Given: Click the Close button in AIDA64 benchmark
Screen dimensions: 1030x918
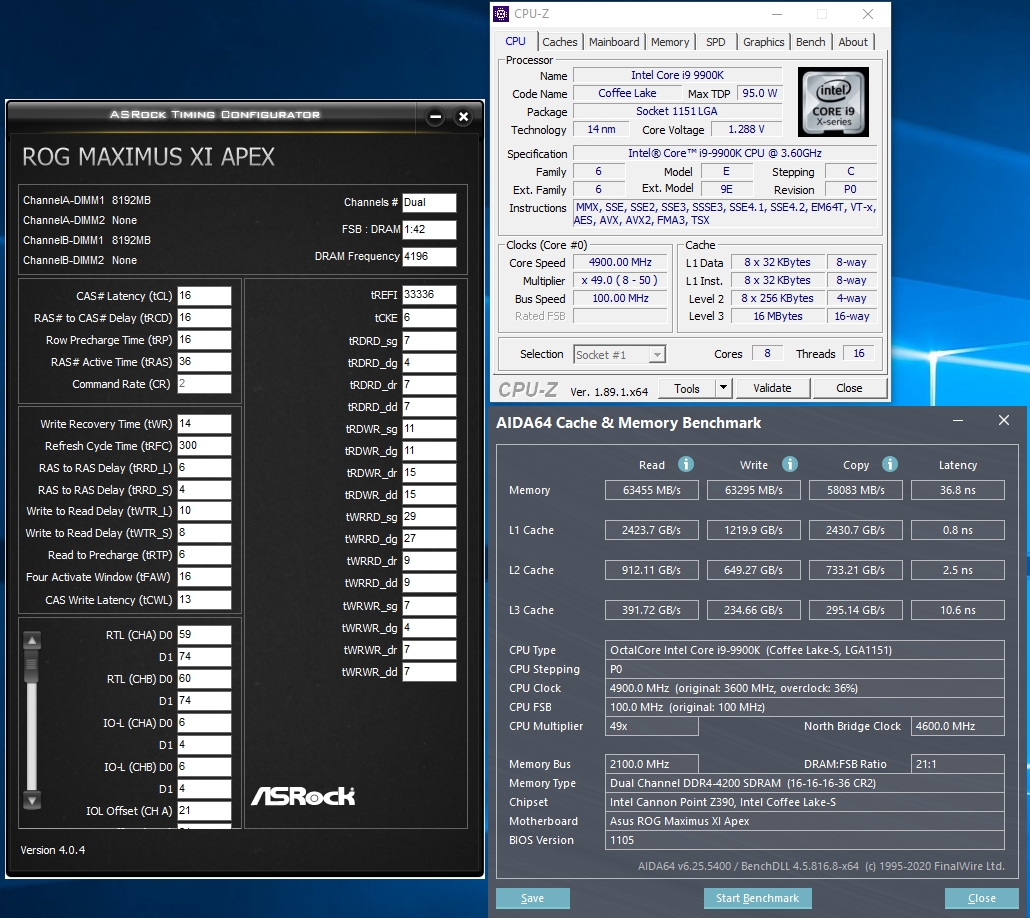Looking at the screenshot, I should [981, 898].
